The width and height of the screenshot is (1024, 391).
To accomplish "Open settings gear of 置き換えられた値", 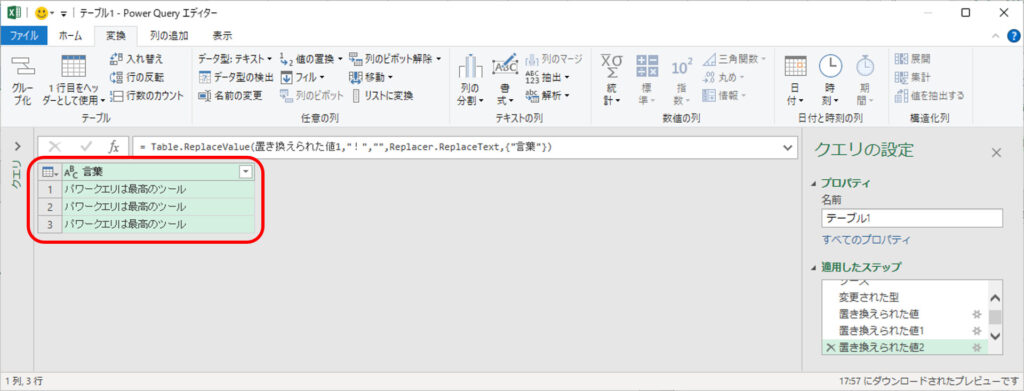I will click(x=977, y=314).
